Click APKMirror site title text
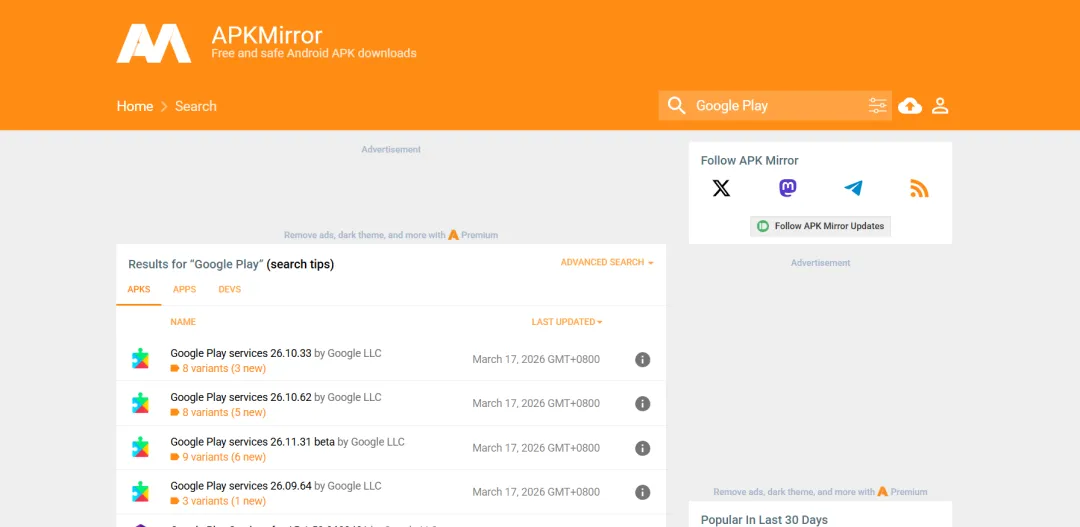Image resolution: width=1080 pixels, height=527 pixels. (x=267, y=35)
